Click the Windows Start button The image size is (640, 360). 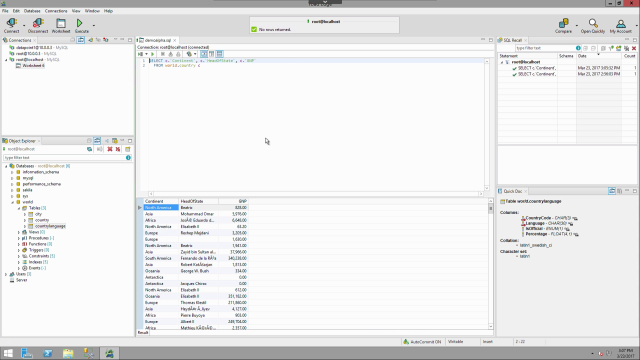[x=8, y=353]
